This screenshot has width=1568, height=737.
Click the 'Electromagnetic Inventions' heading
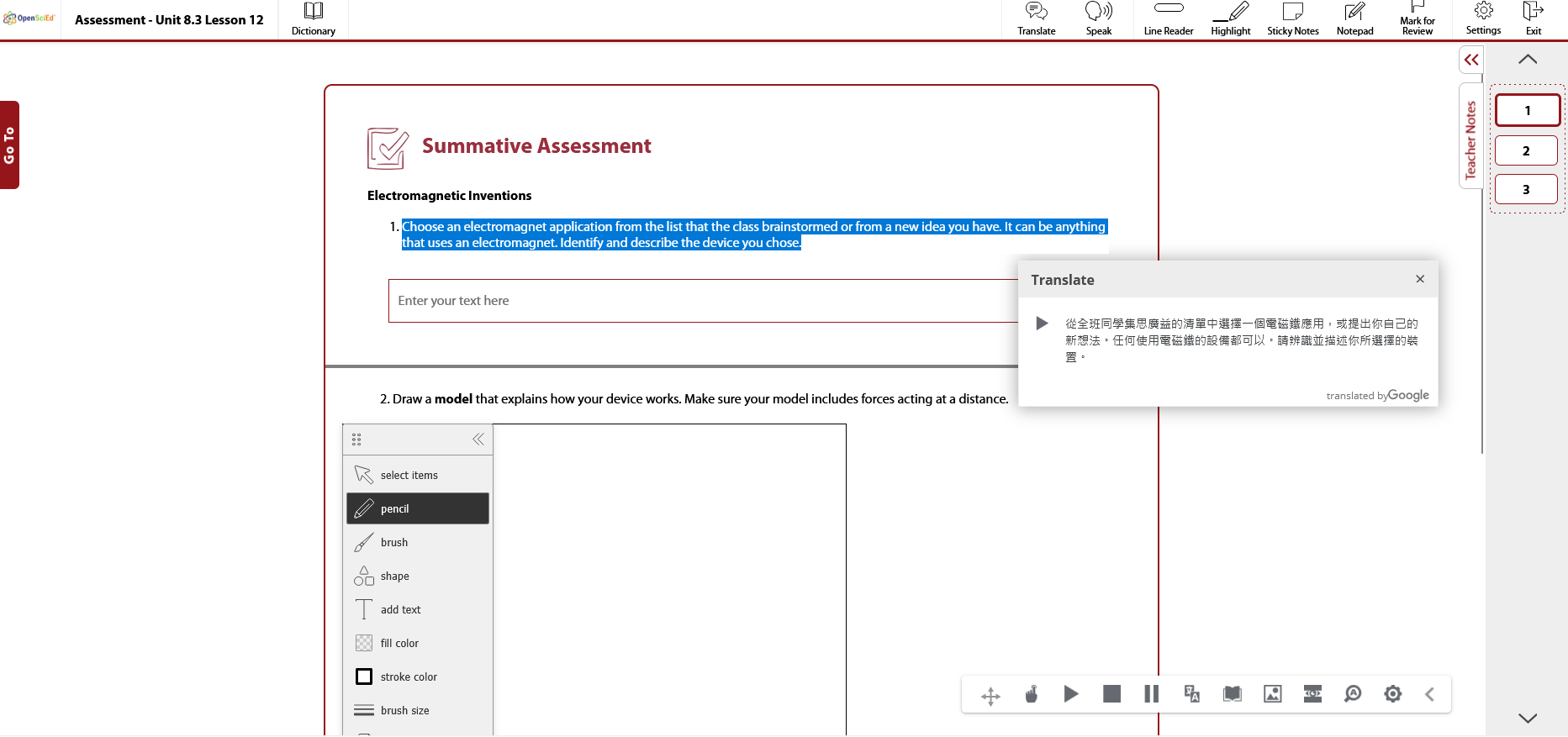click(449, 196)
